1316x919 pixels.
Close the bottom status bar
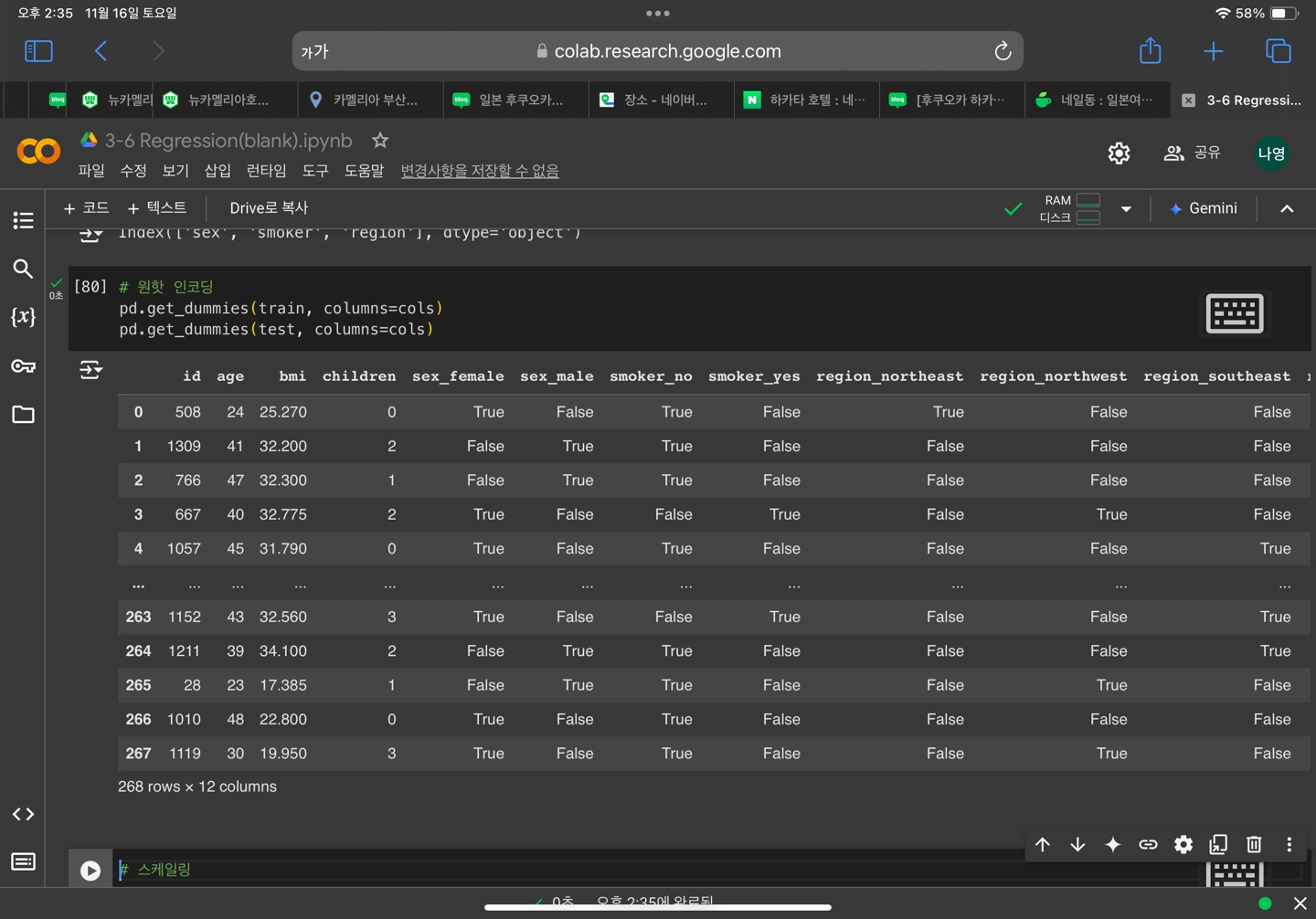point(1300,903)
